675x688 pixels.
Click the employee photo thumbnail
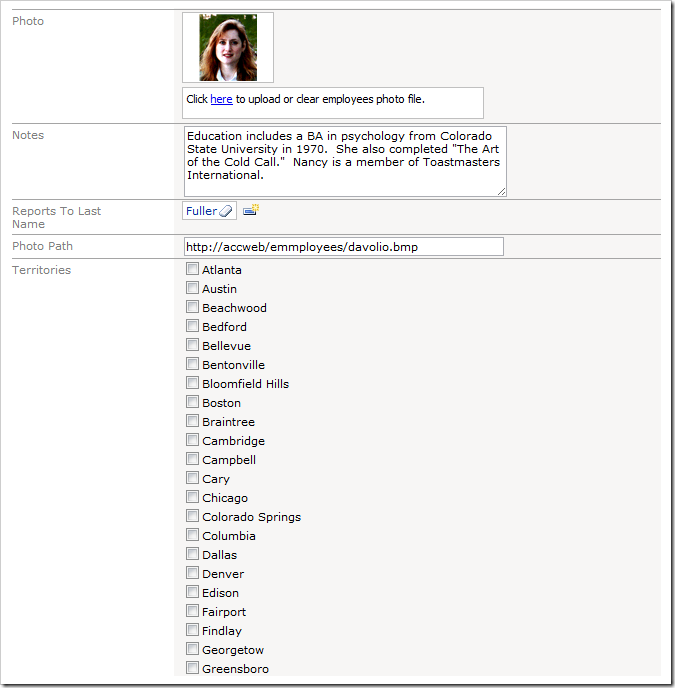[x=228, y=47]
